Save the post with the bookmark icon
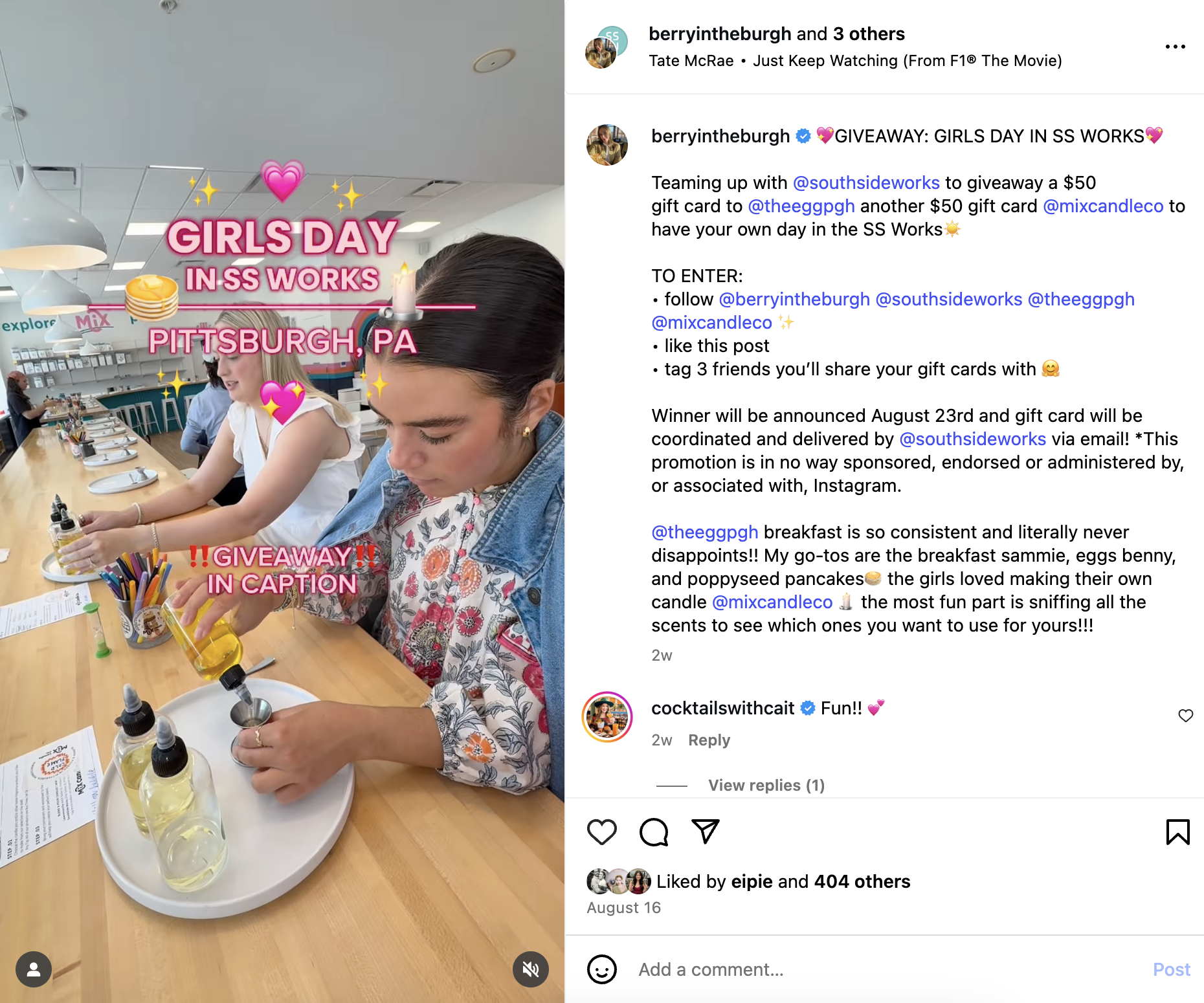This screenshot has width=1204, height=1003. (x=1177, y=832)
